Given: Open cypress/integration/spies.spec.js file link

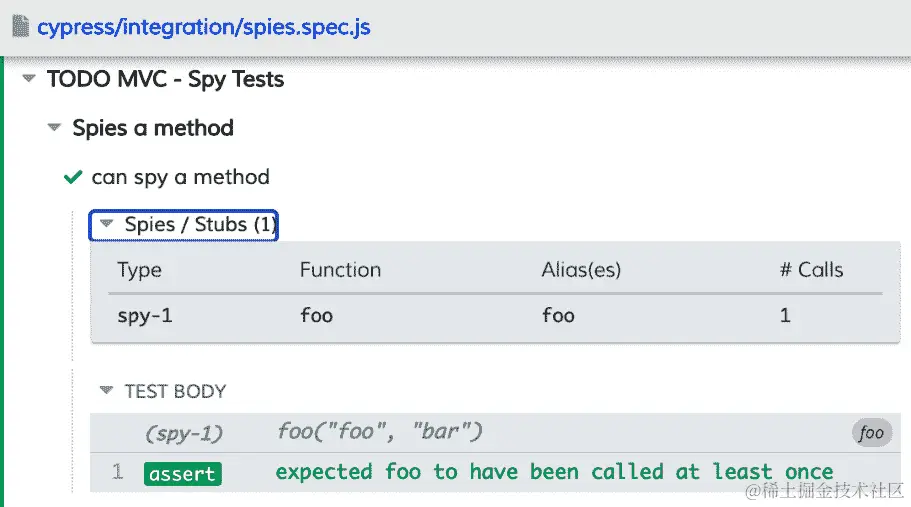Looking at the screenshot, I should tap(203, 27).
